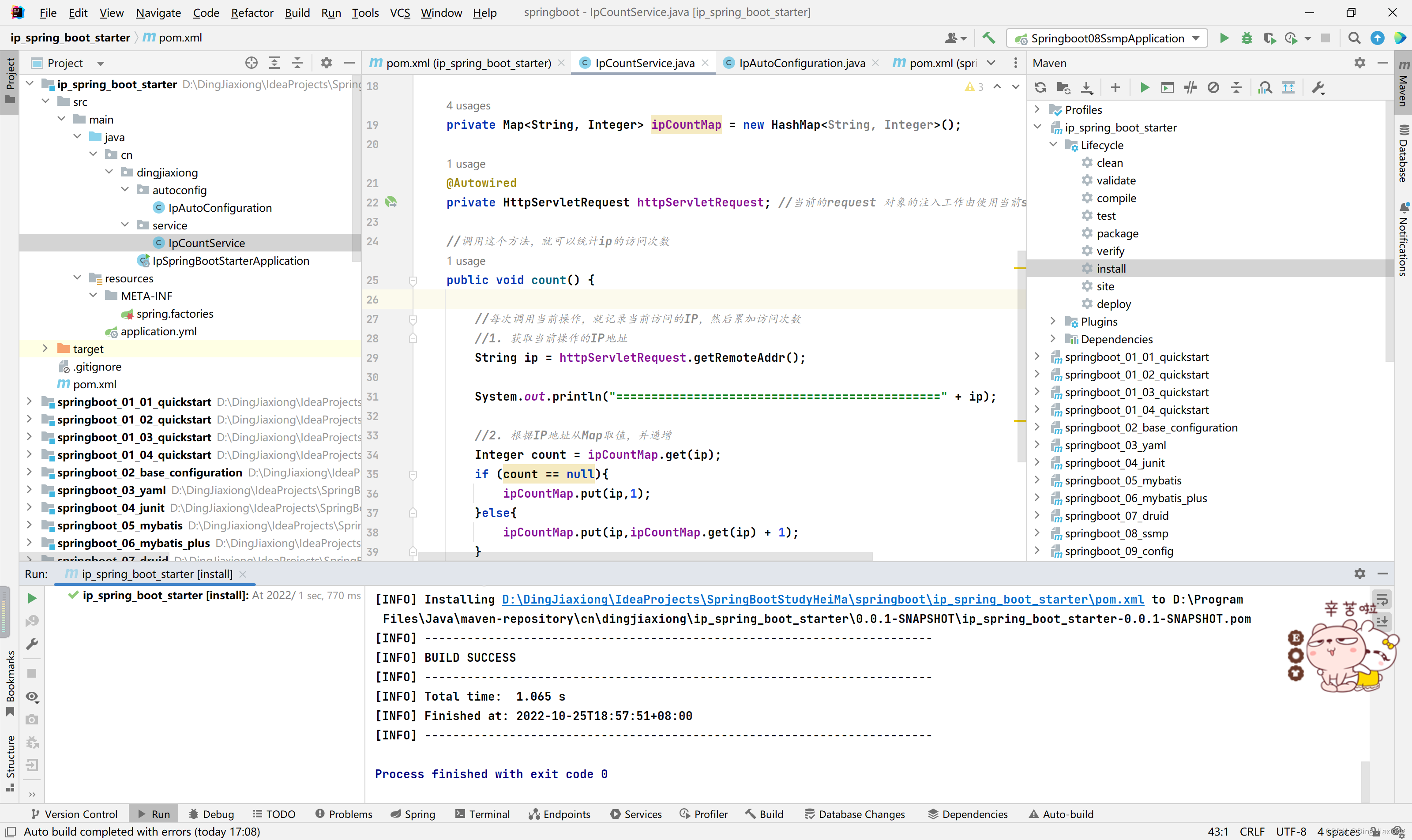The width and height of the screenshot is (1412, 840).
Task: Reload all Maven projects icon
Action: pyautogui.click(x=1040, y=88)
